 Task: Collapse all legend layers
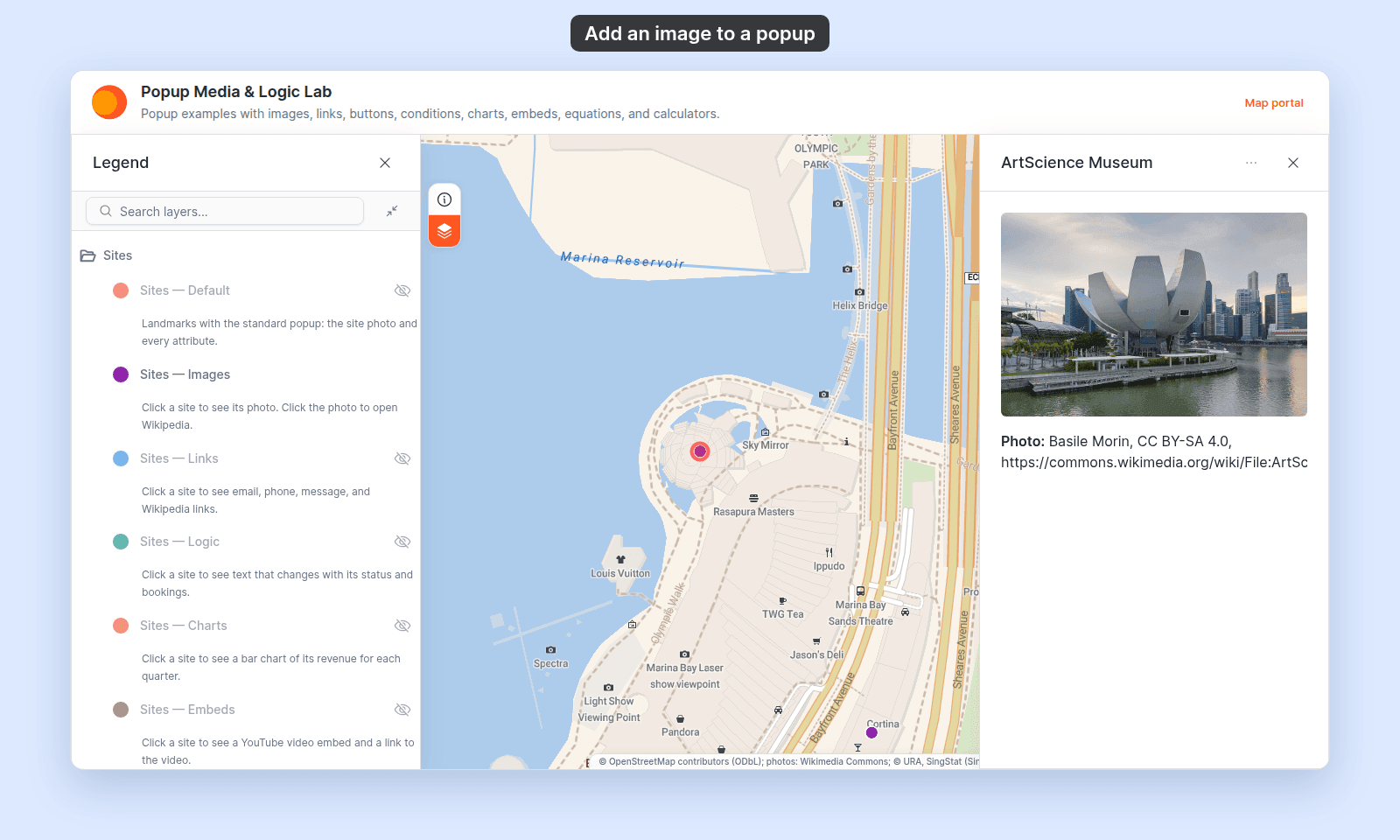392,211
